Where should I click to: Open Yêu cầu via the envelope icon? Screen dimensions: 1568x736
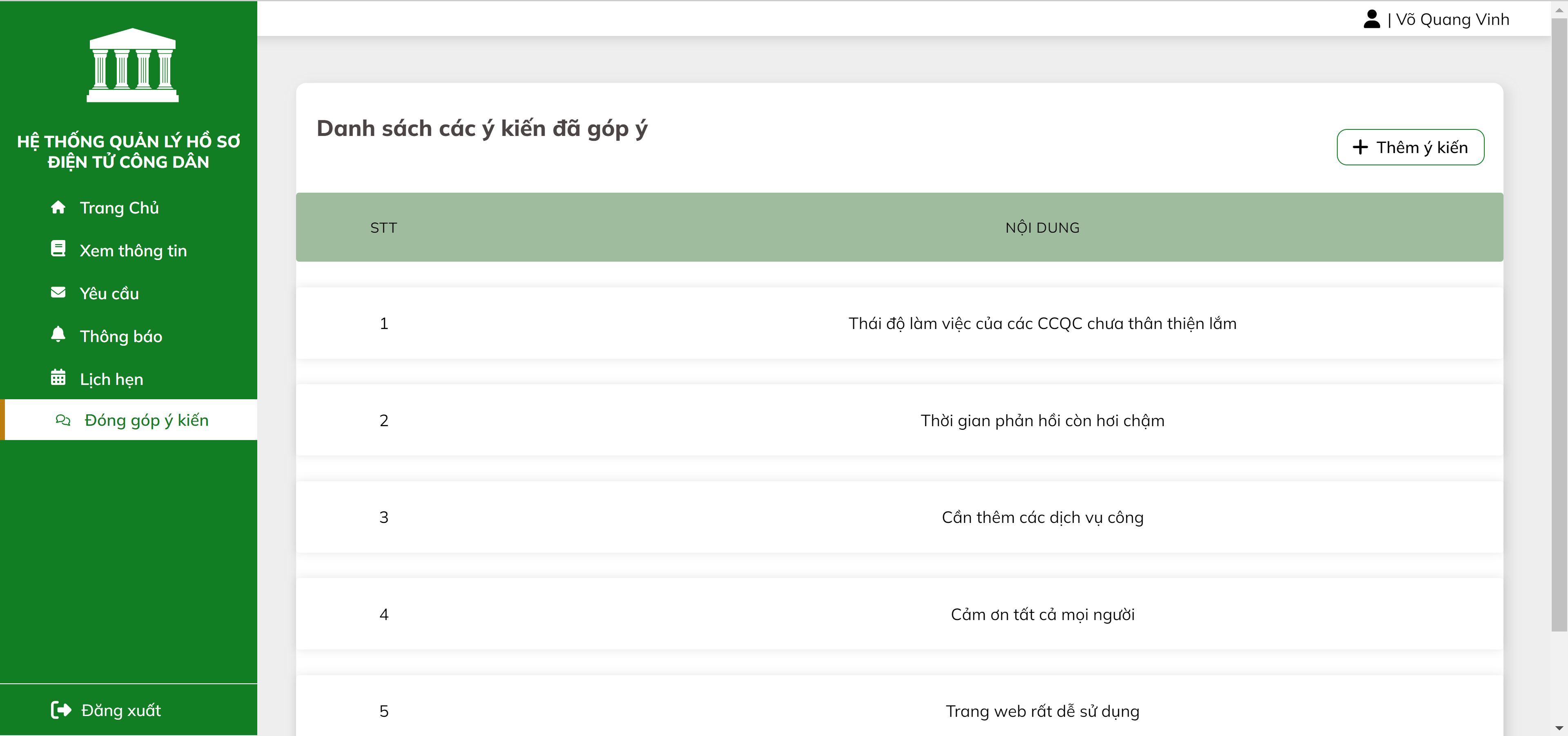(58, 292)
